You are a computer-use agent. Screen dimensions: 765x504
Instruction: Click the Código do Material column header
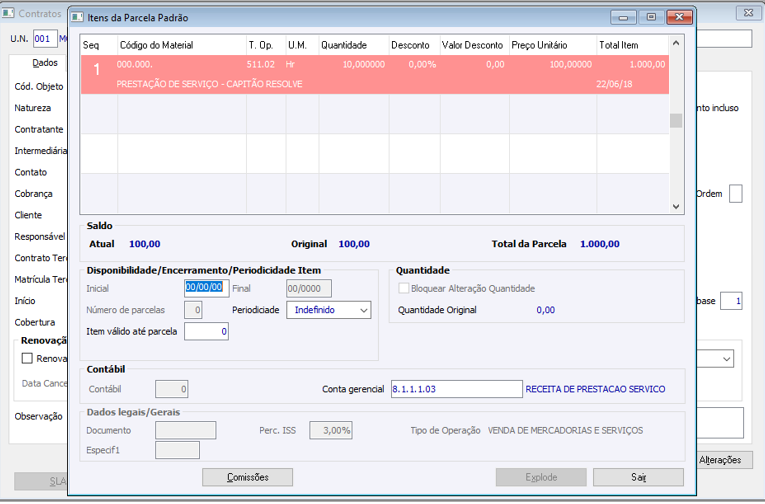[x=182, y=45]
